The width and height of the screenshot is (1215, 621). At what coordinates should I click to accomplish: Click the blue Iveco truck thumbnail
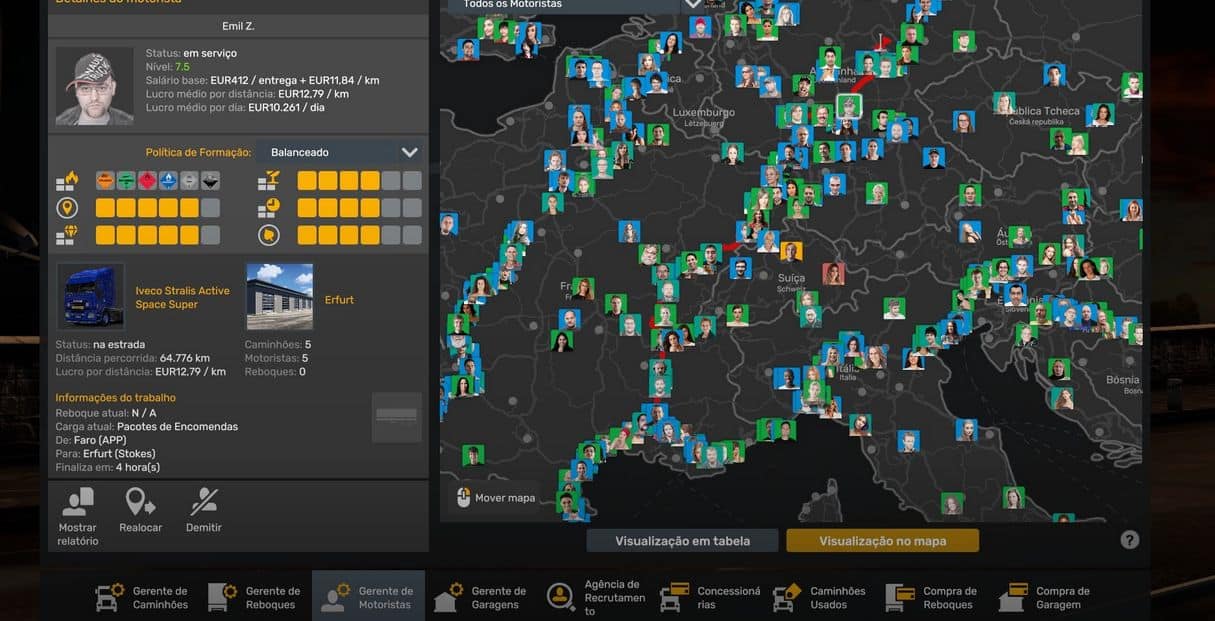91,297
